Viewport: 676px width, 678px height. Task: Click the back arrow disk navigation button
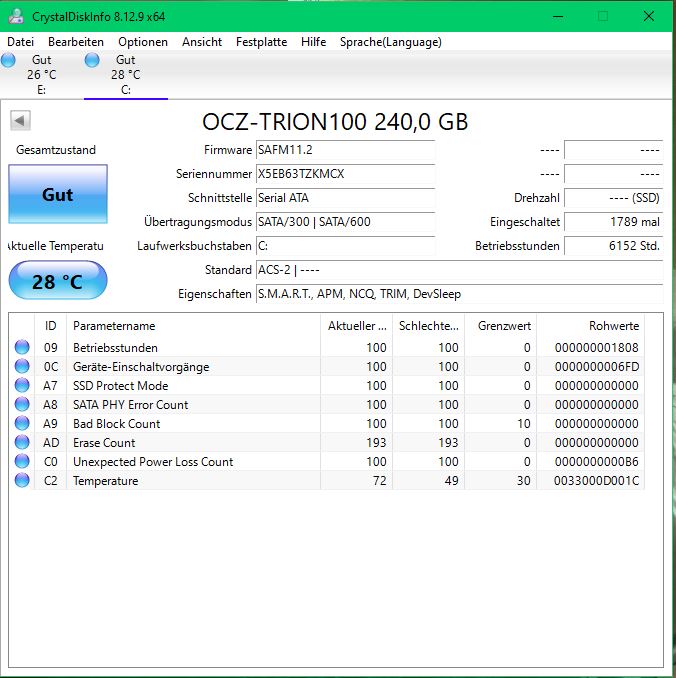[x=20, y=120]
